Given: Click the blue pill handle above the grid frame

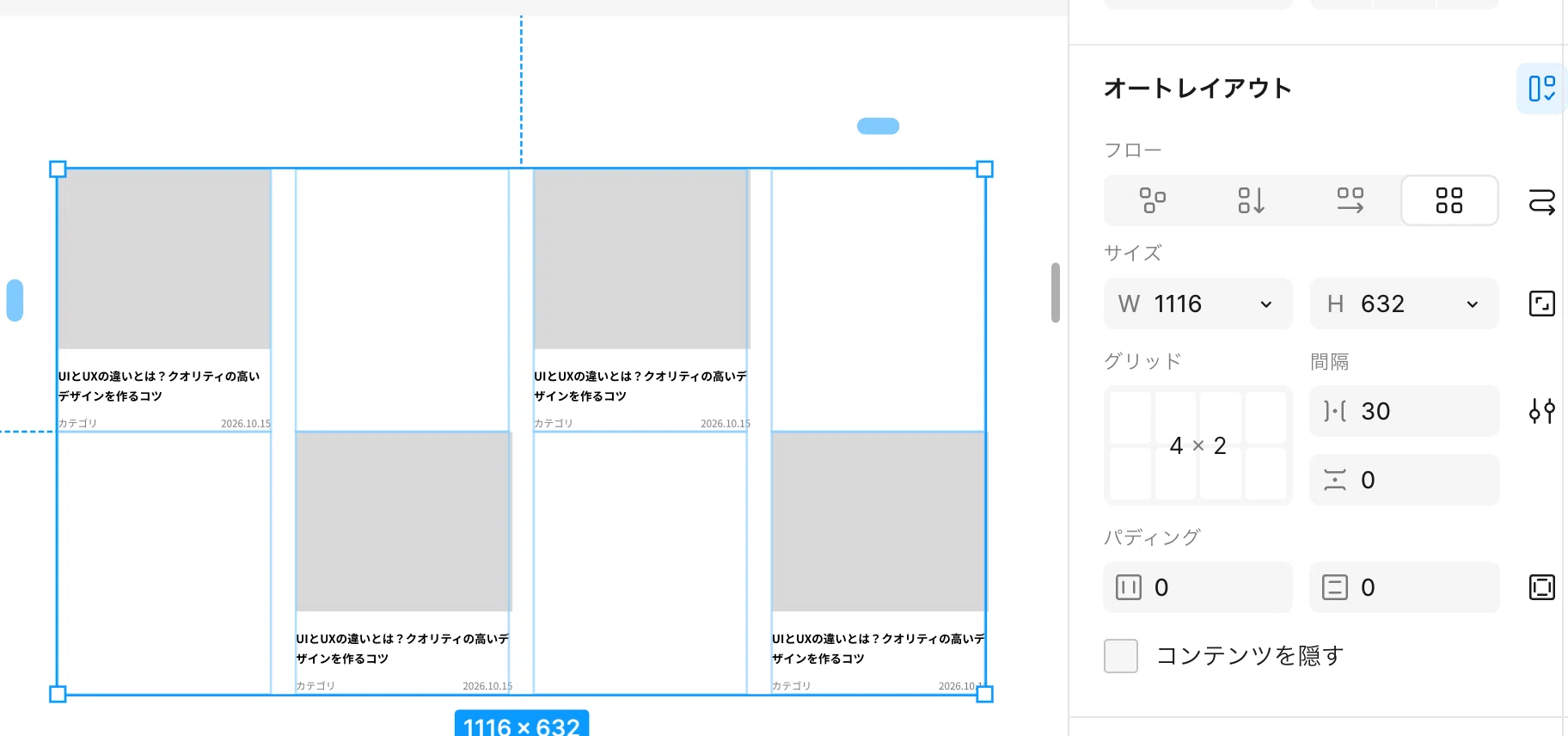Looking at the screenshot, I should click(878, 126).
